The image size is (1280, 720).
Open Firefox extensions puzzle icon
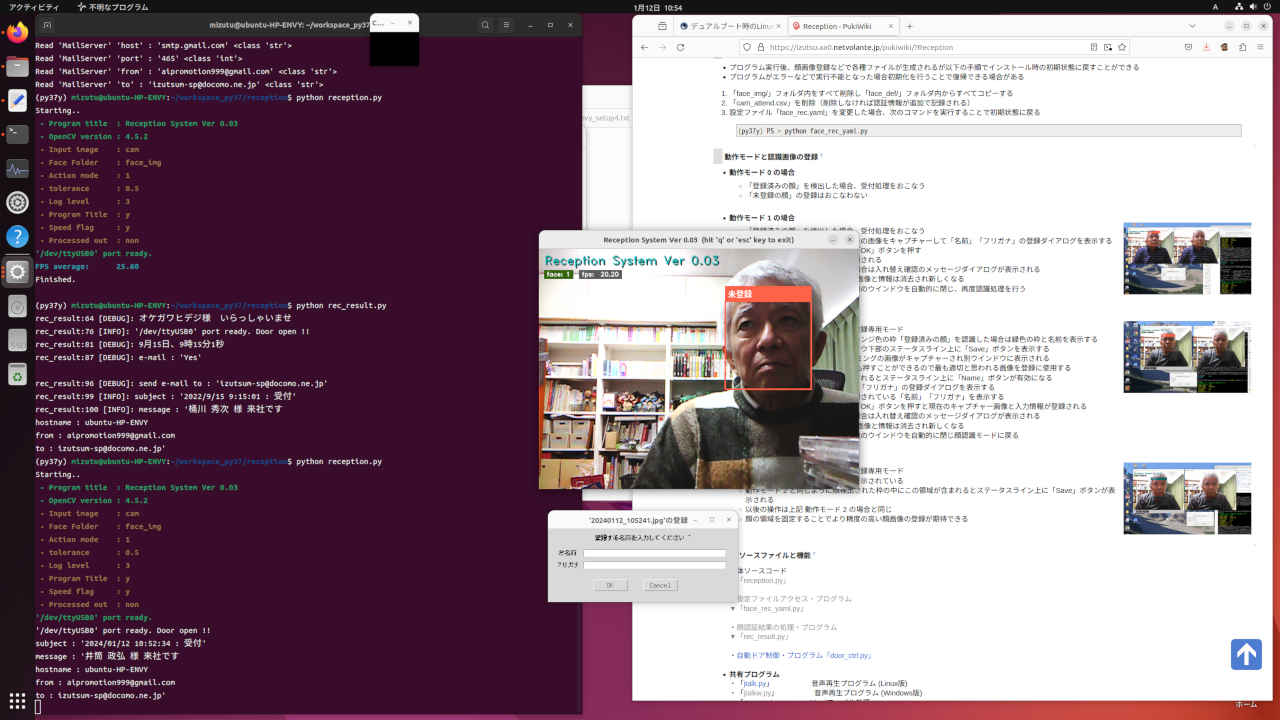1242,47
